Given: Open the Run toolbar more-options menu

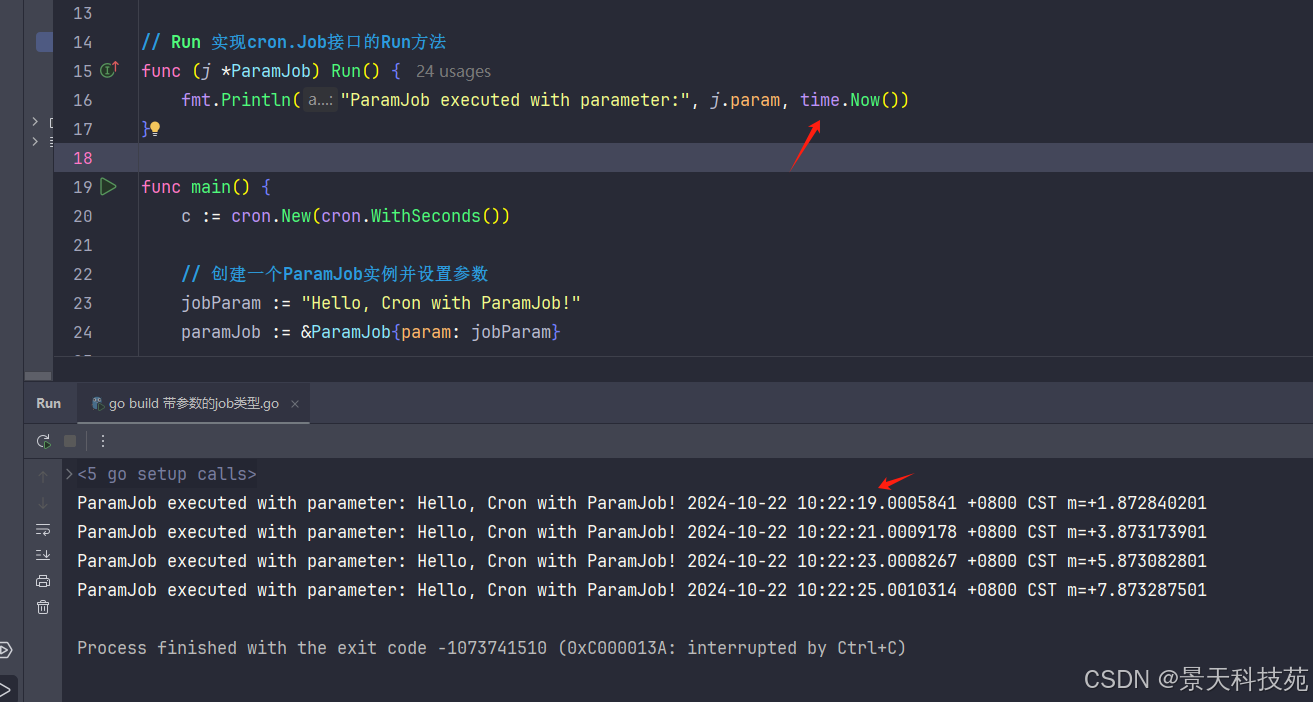Looking at the screenshot, I should click(x=102, y=441).
